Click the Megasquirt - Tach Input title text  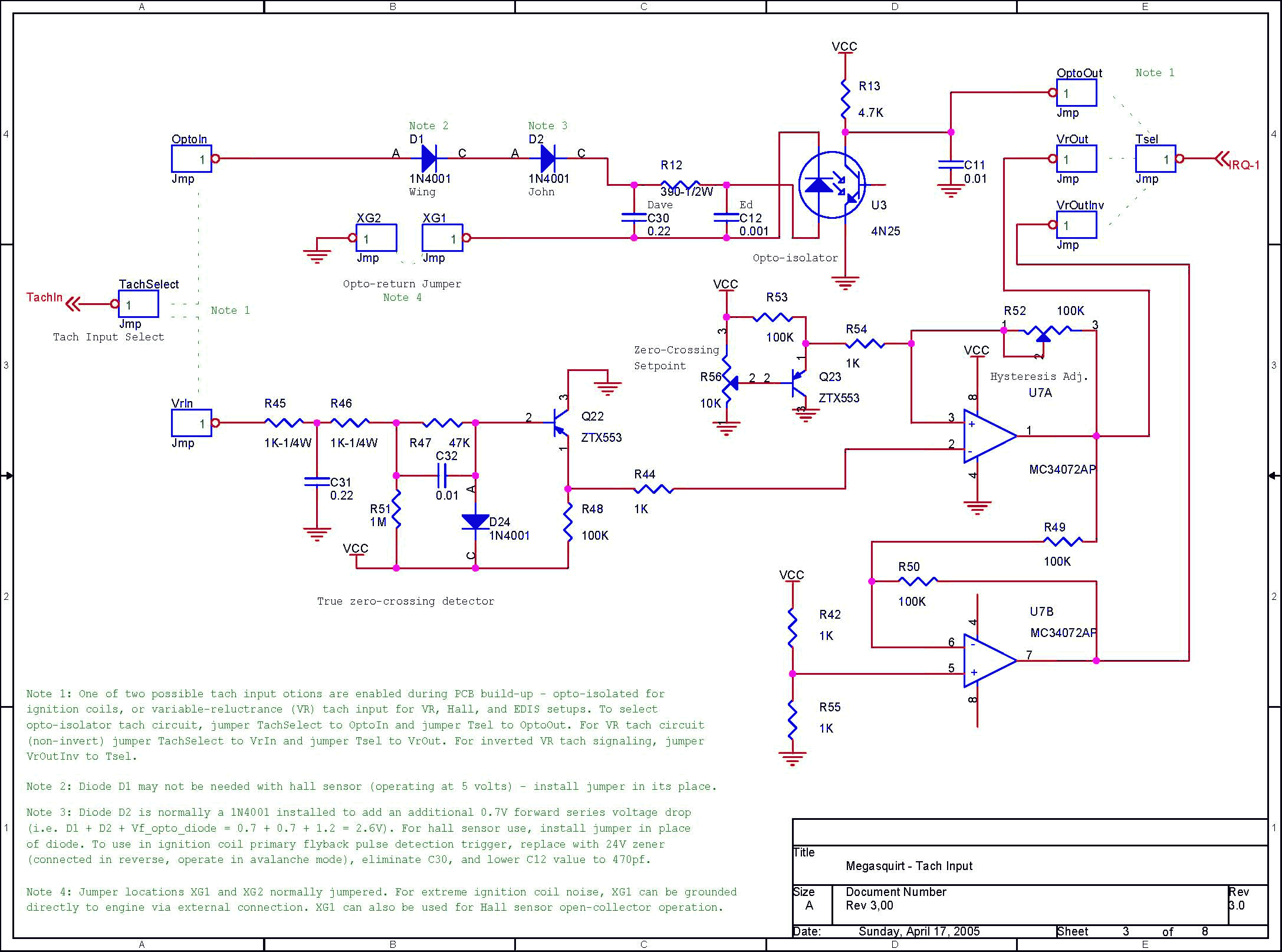(909, 866)
